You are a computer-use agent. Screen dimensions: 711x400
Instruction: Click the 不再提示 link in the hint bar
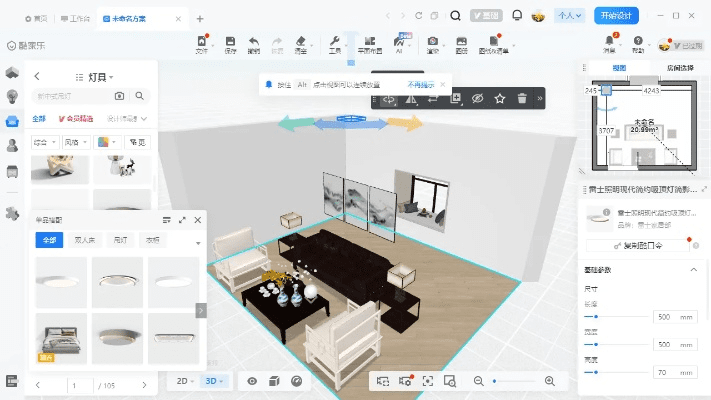coord(421,85)
